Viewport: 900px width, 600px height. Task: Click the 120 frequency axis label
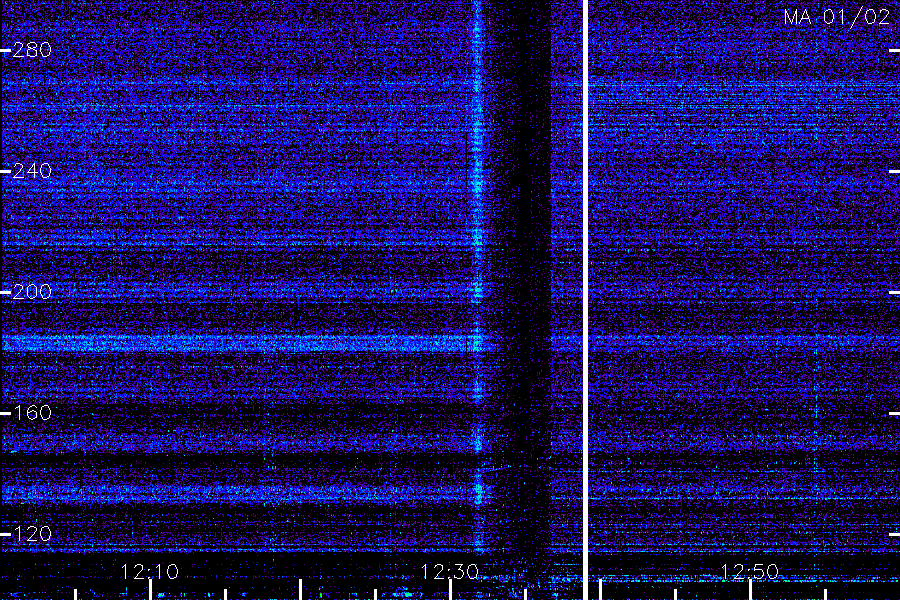tap(32, 534)
